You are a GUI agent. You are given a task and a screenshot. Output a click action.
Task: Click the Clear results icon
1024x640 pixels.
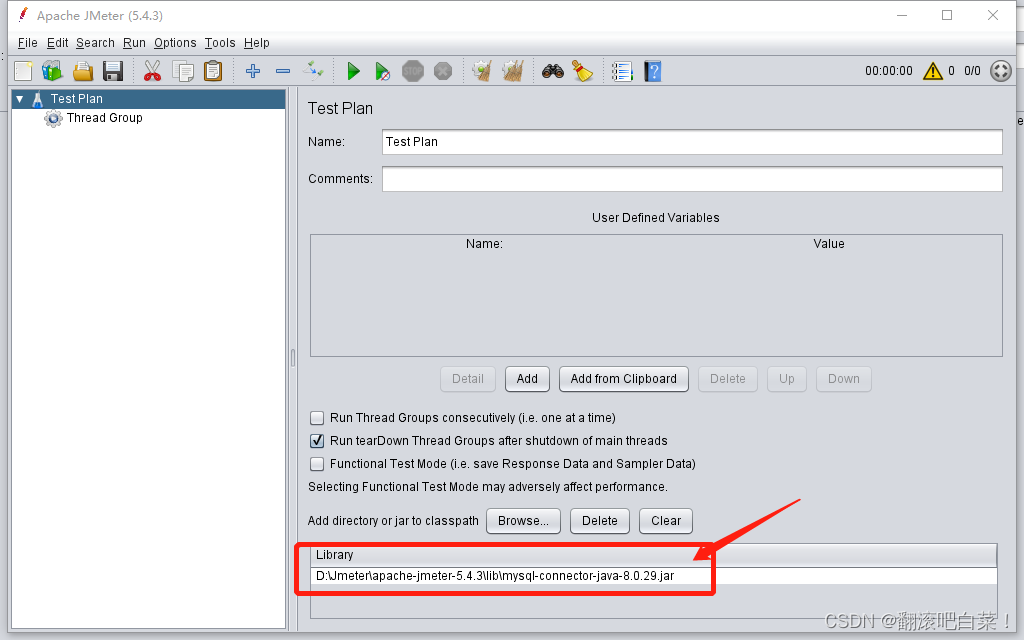[x=483, y=71]
